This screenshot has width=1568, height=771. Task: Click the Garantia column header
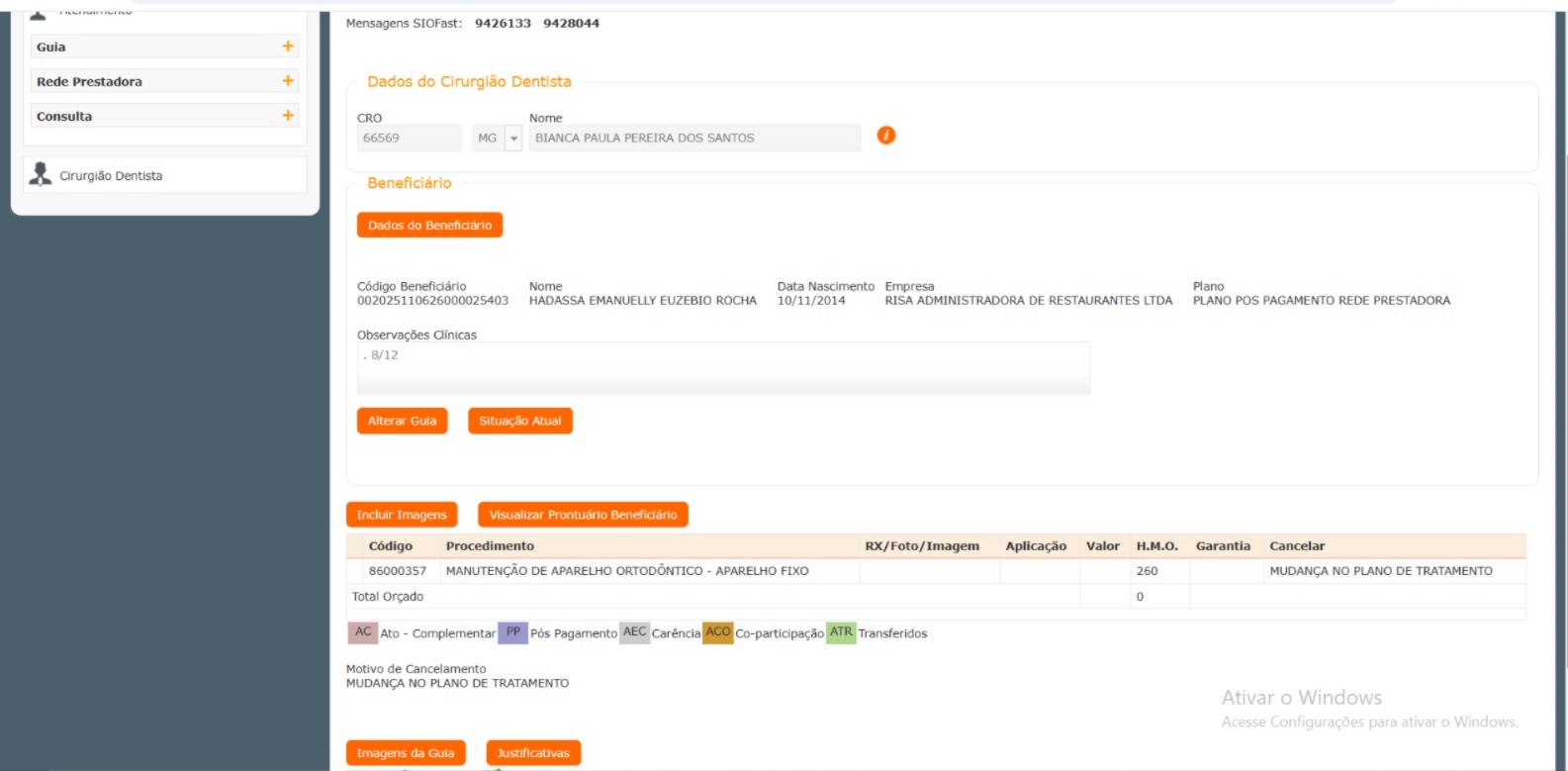1223,546
